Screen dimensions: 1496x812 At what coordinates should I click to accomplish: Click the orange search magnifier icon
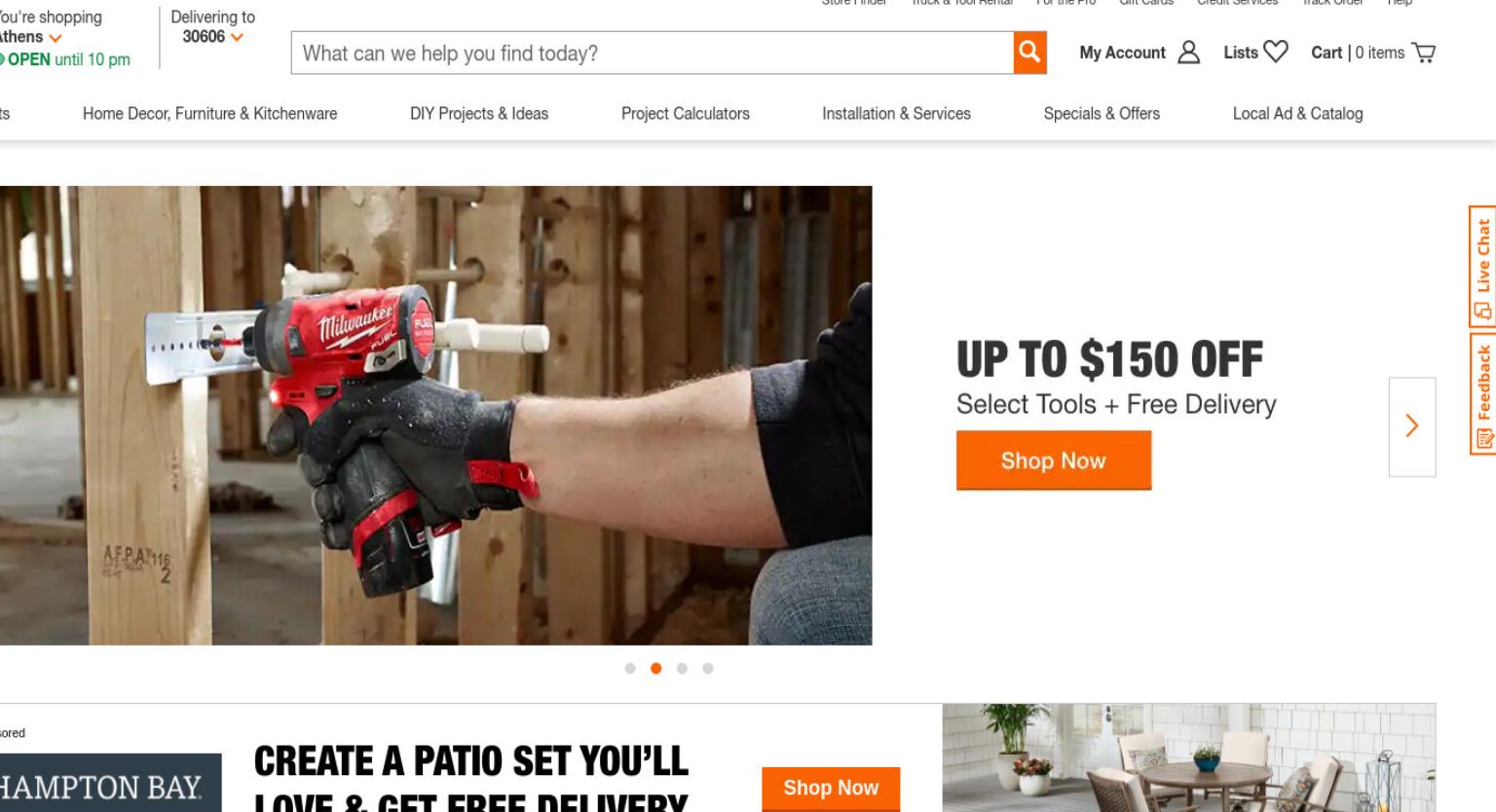1029,53
